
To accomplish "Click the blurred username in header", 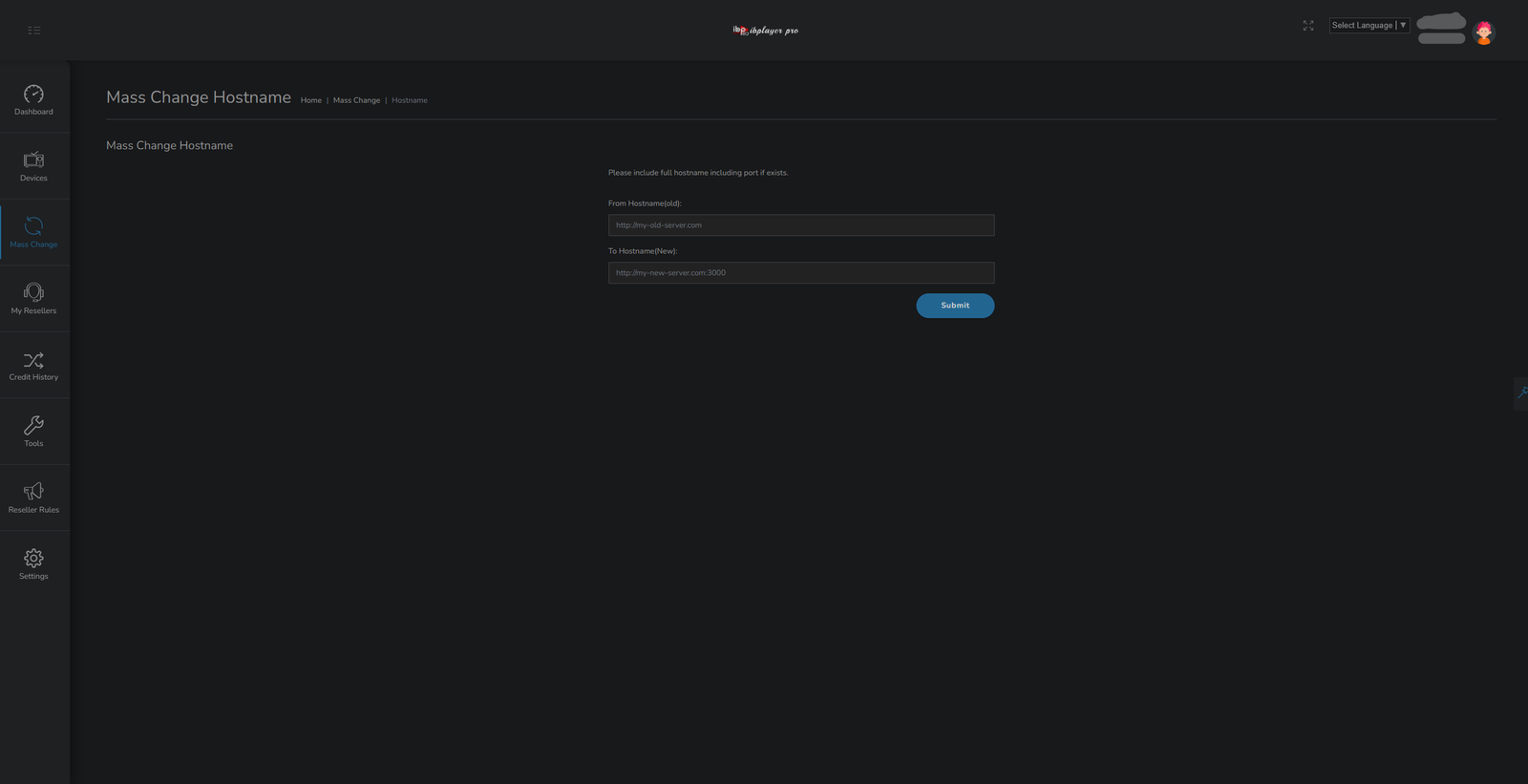I will point(1441,29).
